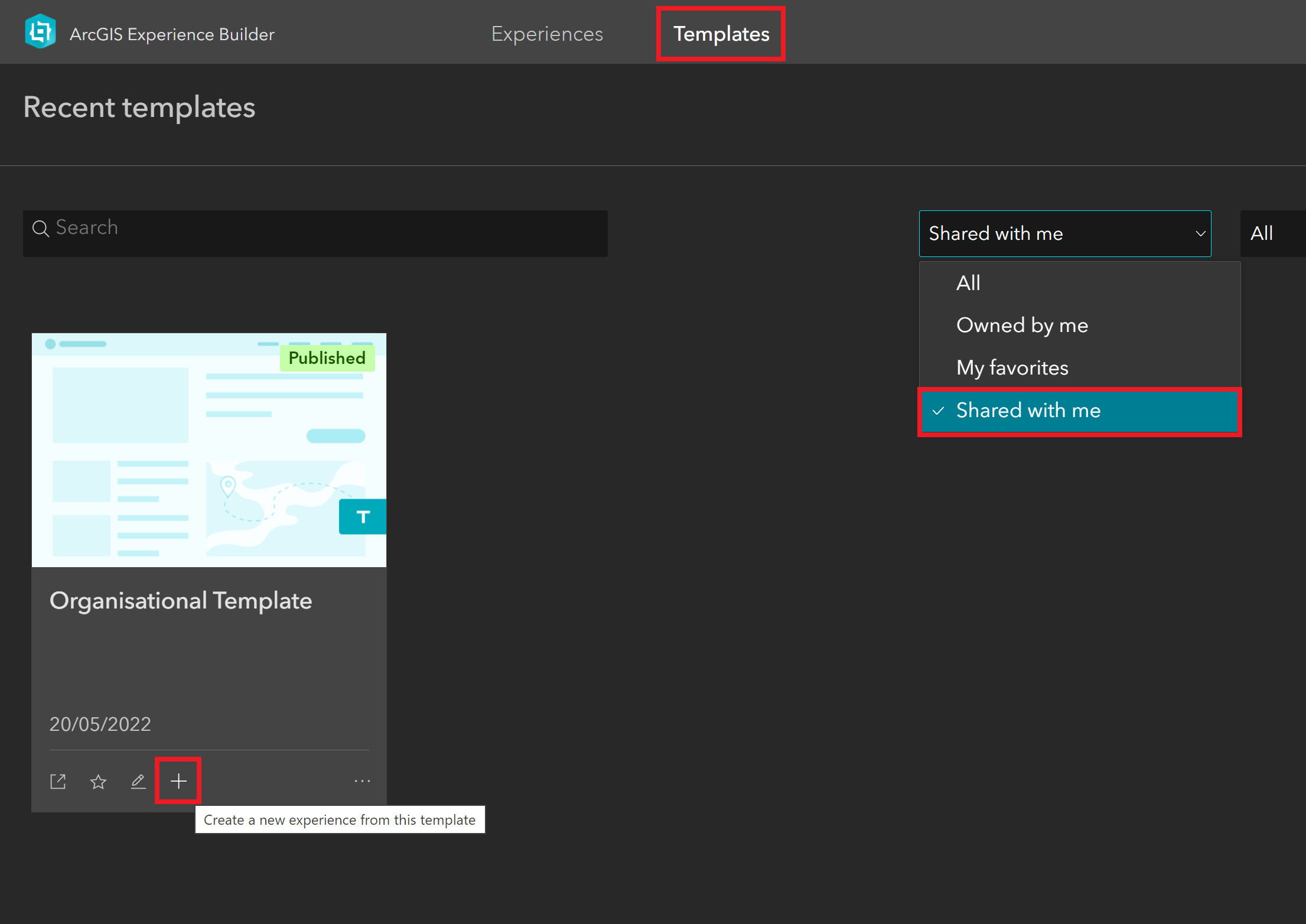Add Organisational Template to favorites with star
The height and width of the screenshot is (924, 1306).
coord(98,782)
